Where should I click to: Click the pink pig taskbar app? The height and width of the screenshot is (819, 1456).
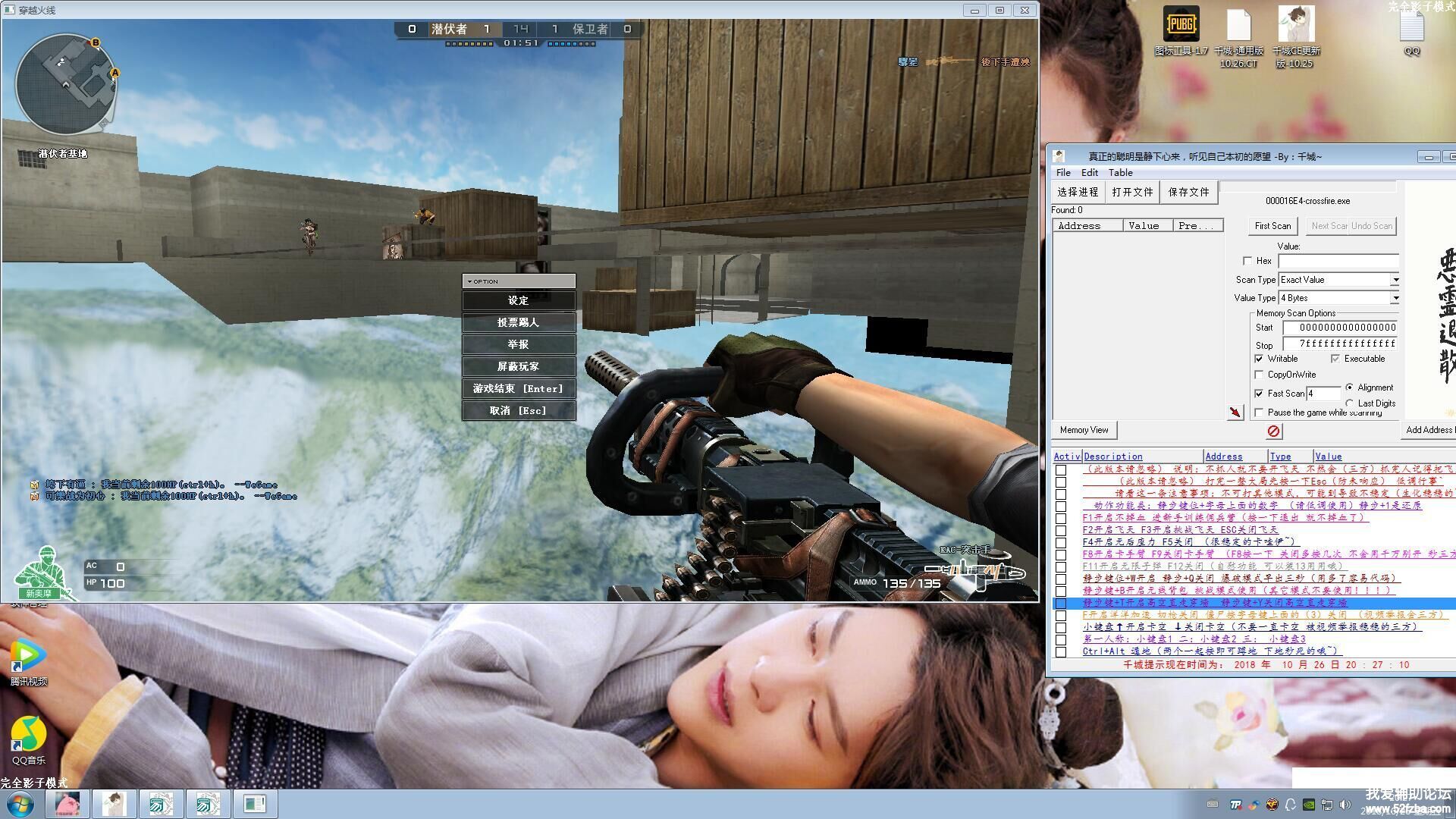click(x=67, y=804)
